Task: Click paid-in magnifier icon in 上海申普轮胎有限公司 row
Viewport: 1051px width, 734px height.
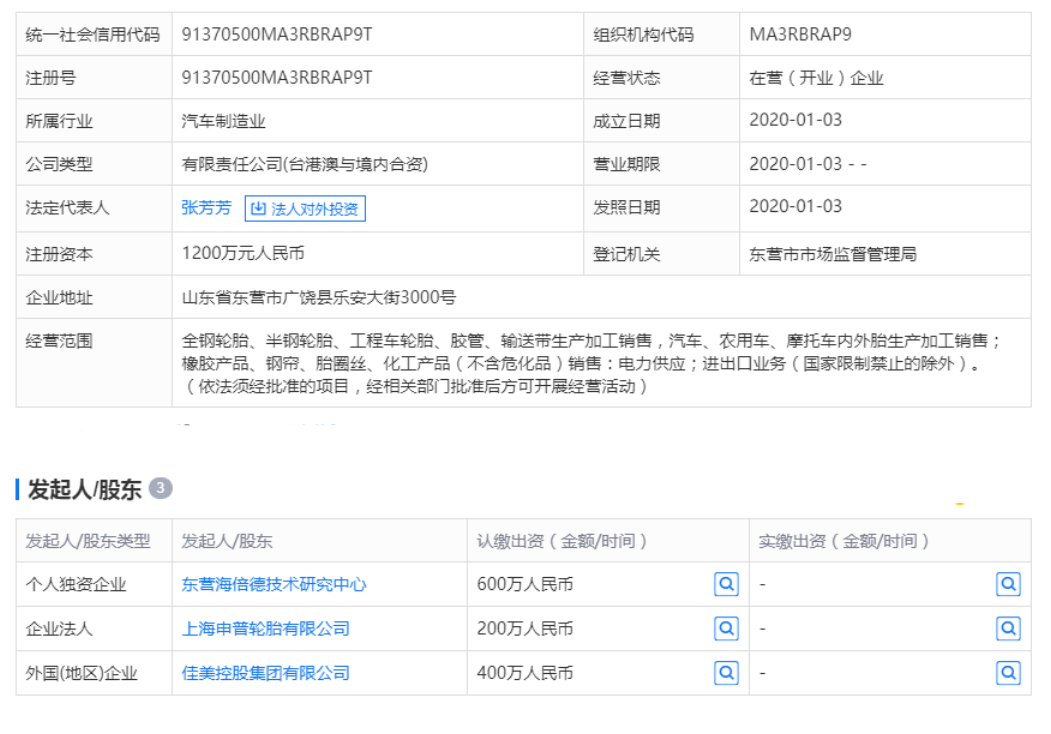Action: [1008, 629]
